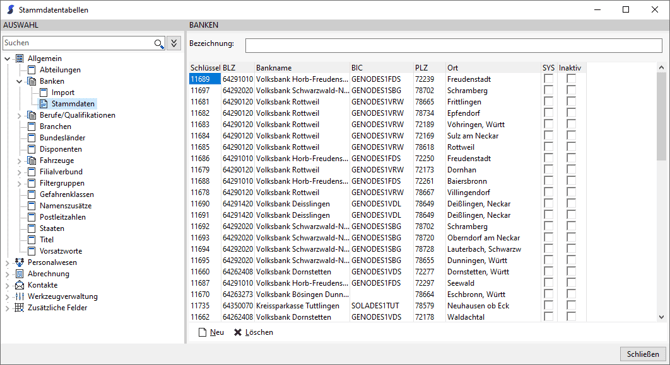The image size is (670, 365).
Task: Click the Löschen button
Action: 254,332
